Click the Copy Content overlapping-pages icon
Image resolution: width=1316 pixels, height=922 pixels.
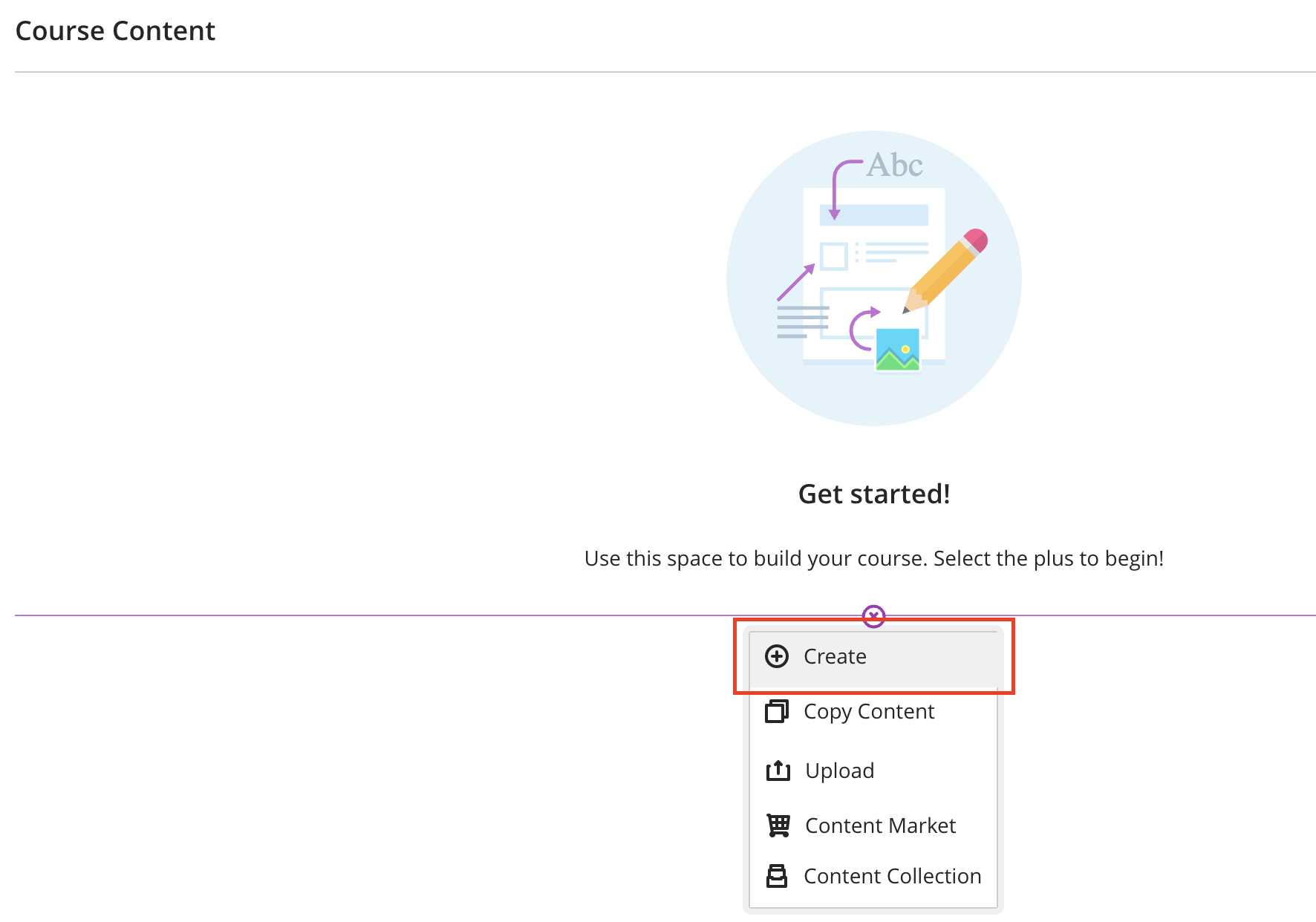point(777,711)
